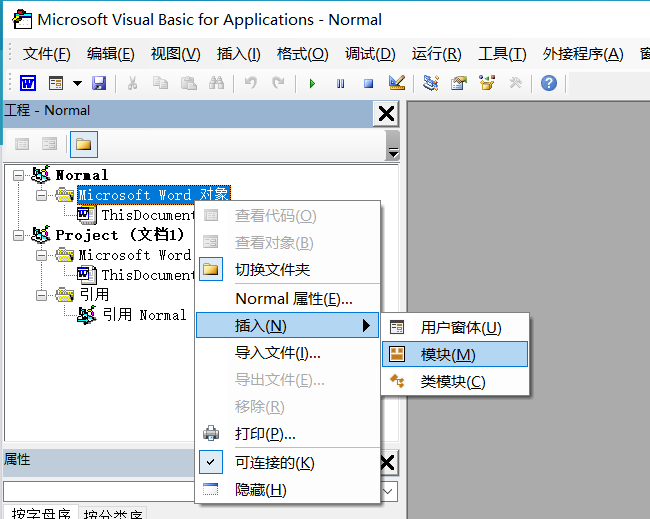Save Normal with the floppy disk icon
This screenshot has width=650, height=519.
tap(99, 83)
